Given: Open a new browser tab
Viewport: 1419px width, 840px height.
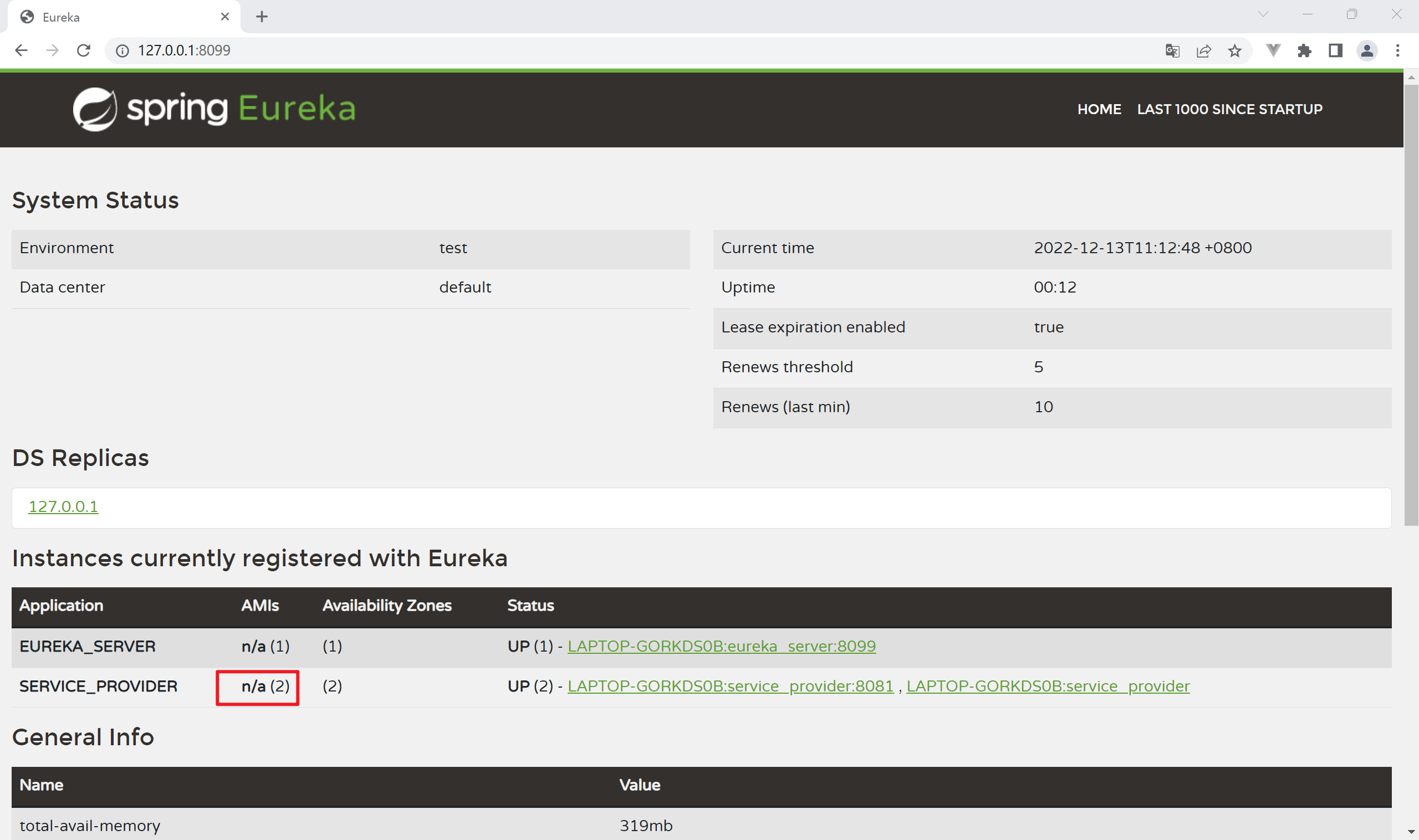Looking at the screenshot, I should coord(262,17).
